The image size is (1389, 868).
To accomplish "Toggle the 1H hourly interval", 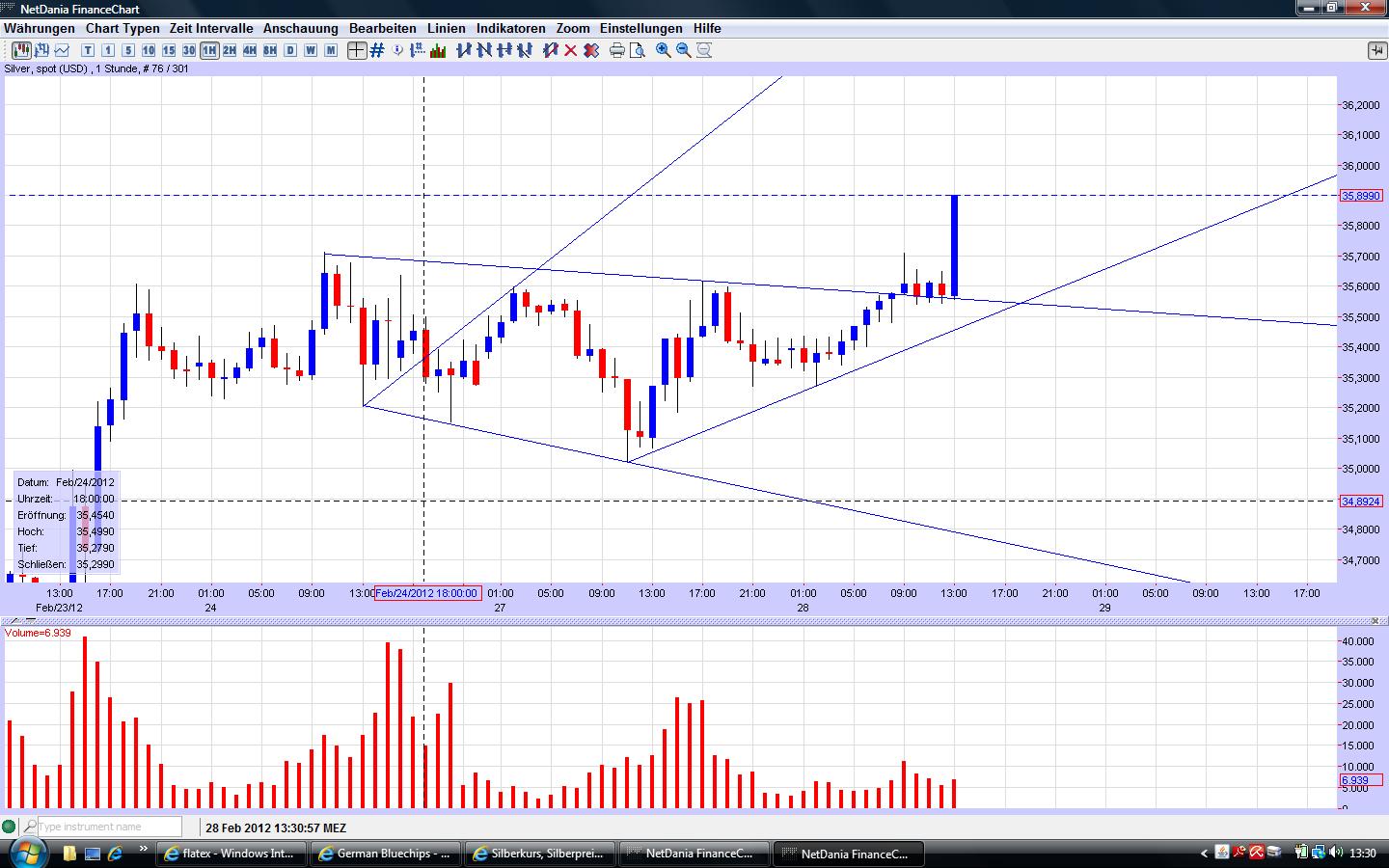I will [209, 50].
